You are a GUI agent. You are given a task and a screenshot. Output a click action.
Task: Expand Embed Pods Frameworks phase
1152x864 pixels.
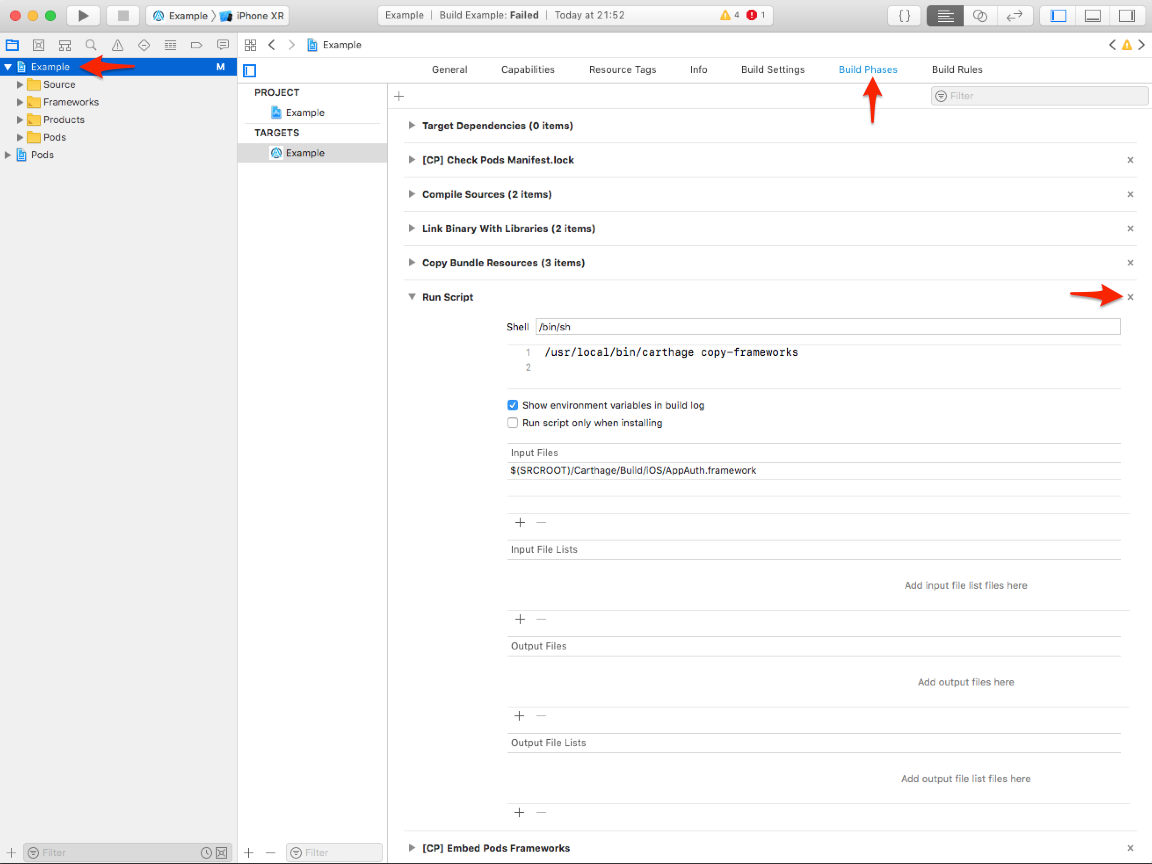[412, 848]
